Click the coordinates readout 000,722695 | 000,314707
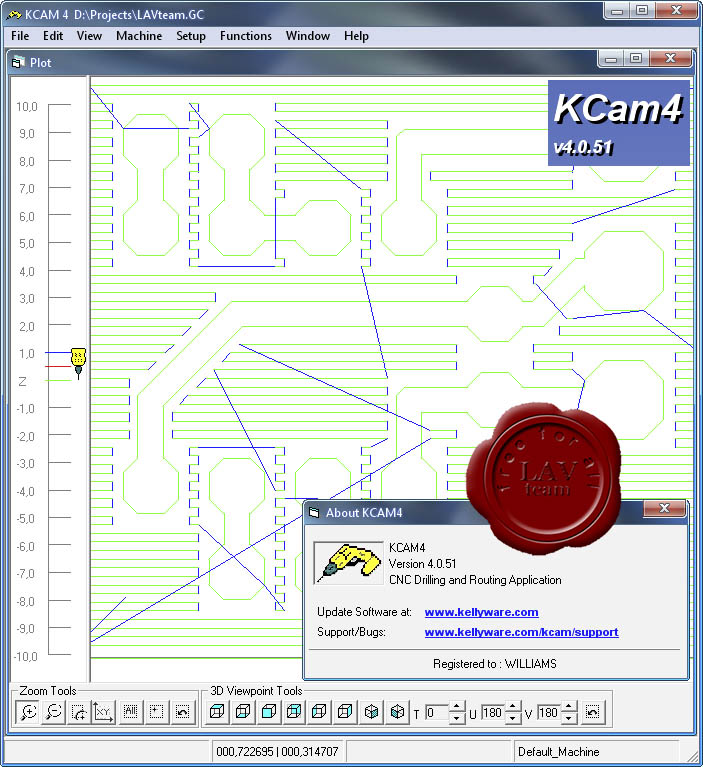The image size is (703, 767). [x=277, y=752]
